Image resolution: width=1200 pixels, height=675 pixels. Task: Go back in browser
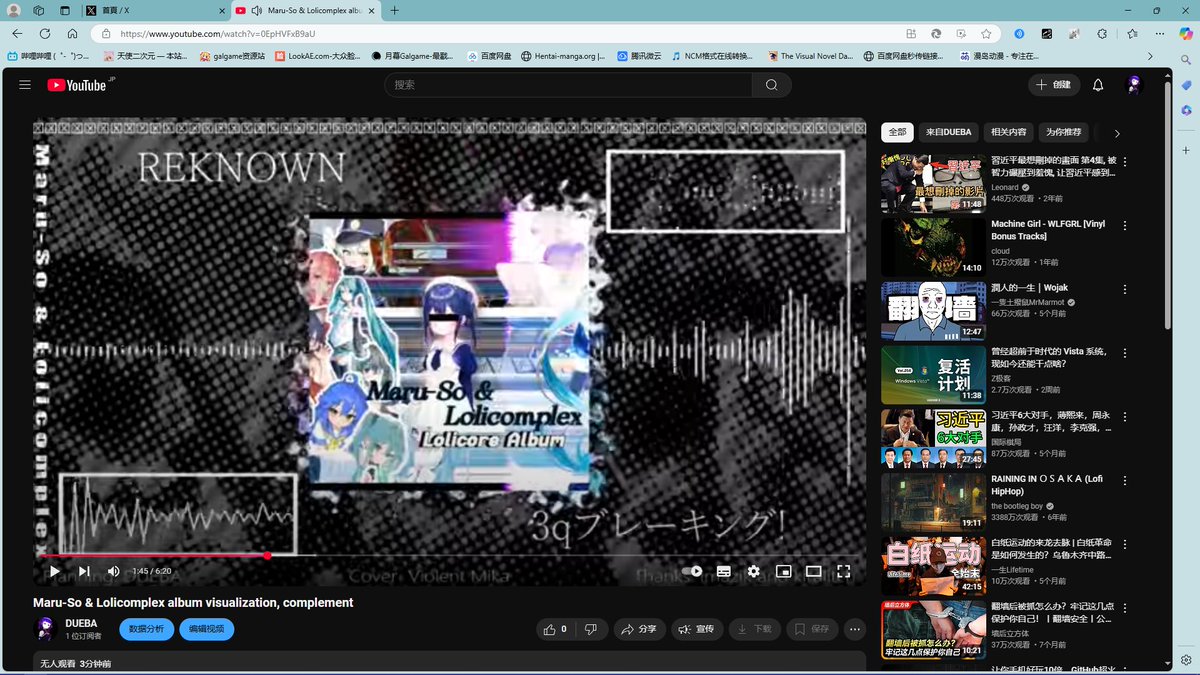[x=17, y=33]
